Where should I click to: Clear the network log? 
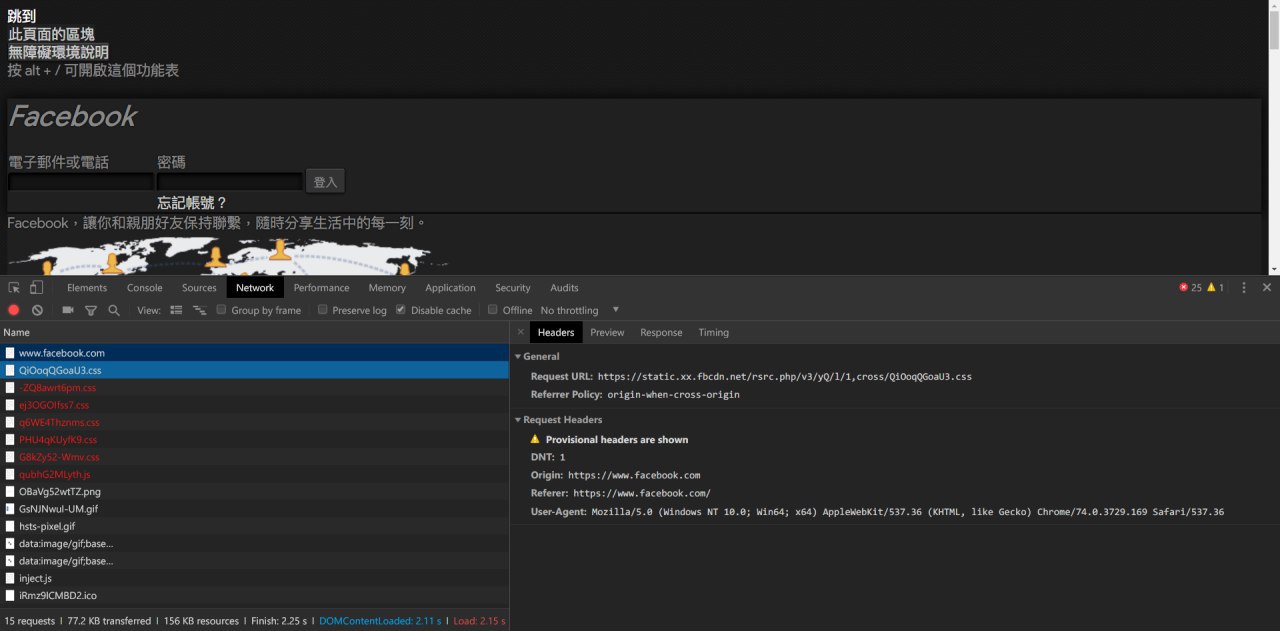click(37, 310)
